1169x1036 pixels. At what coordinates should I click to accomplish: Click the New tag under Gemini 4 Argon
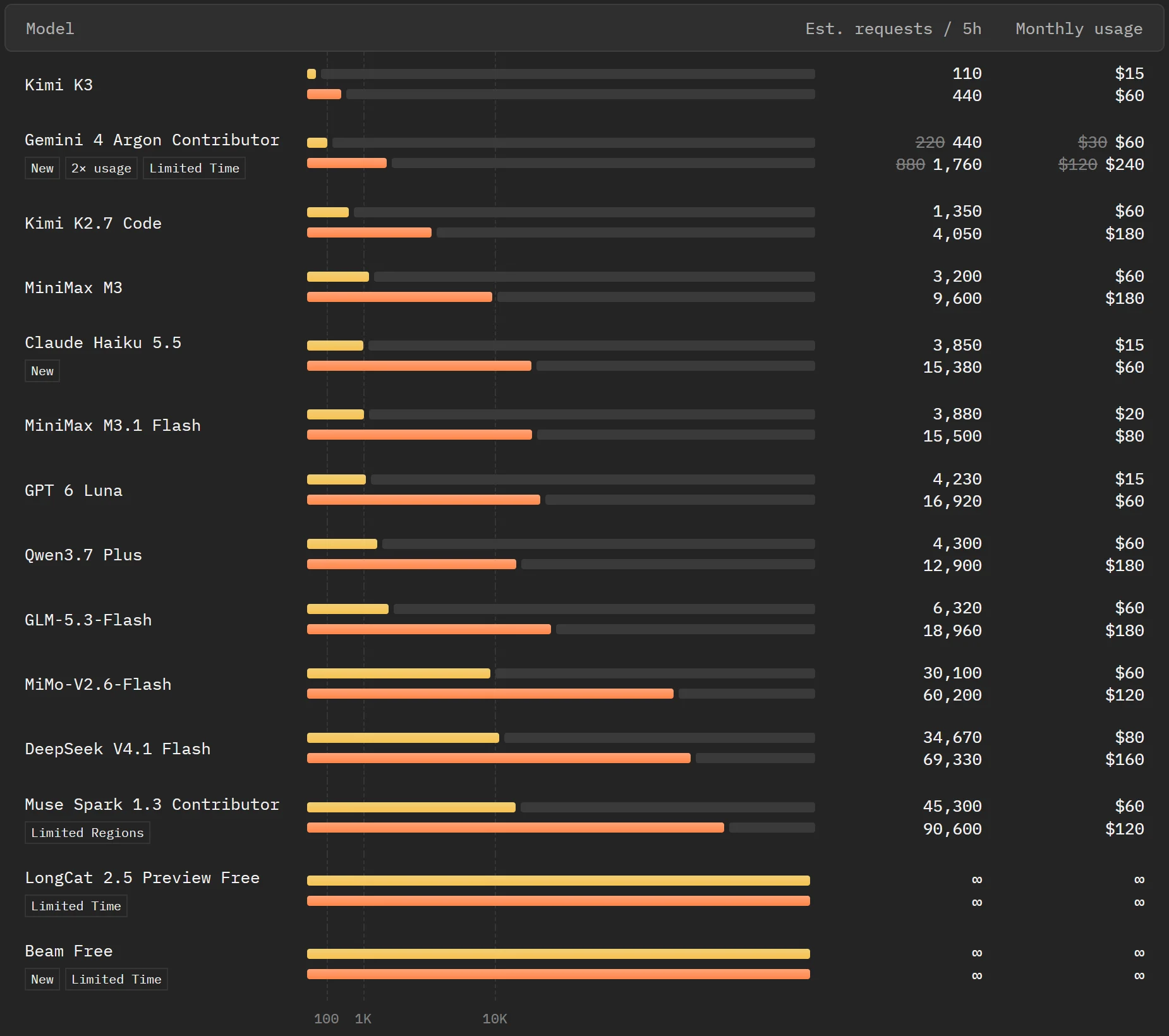click(x=42, y=168)
